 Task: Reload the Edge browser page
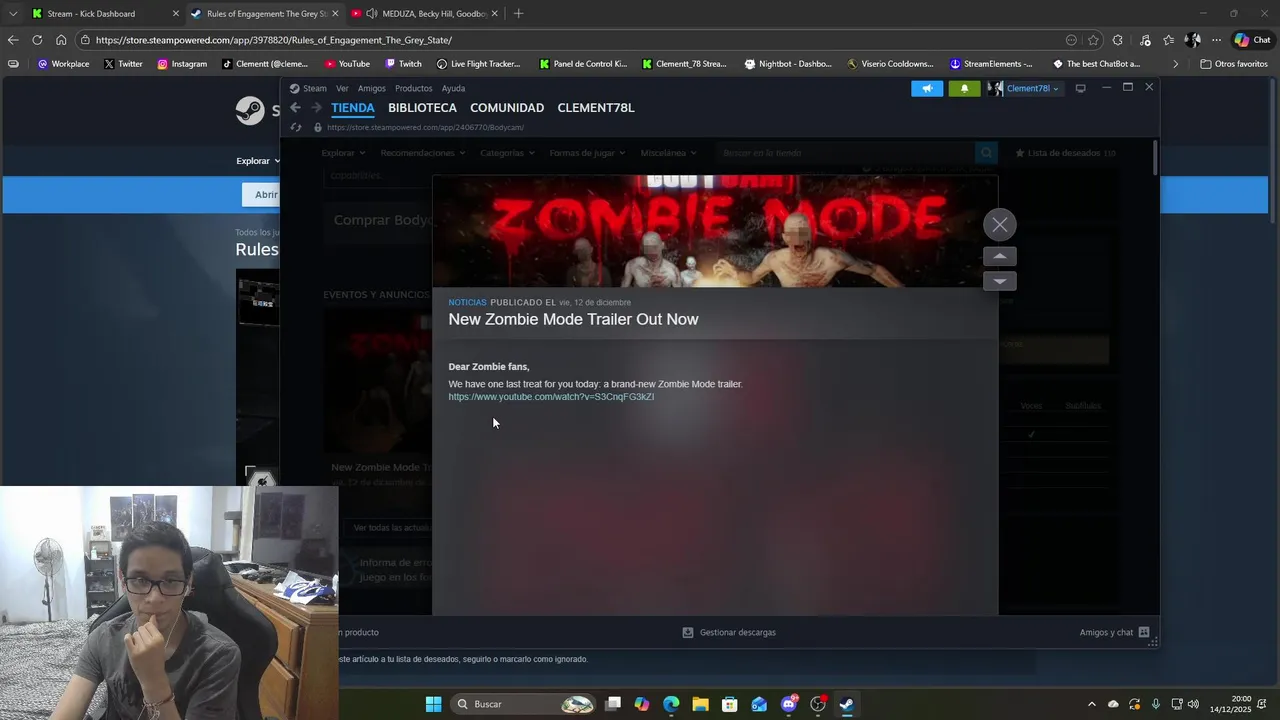37,40
